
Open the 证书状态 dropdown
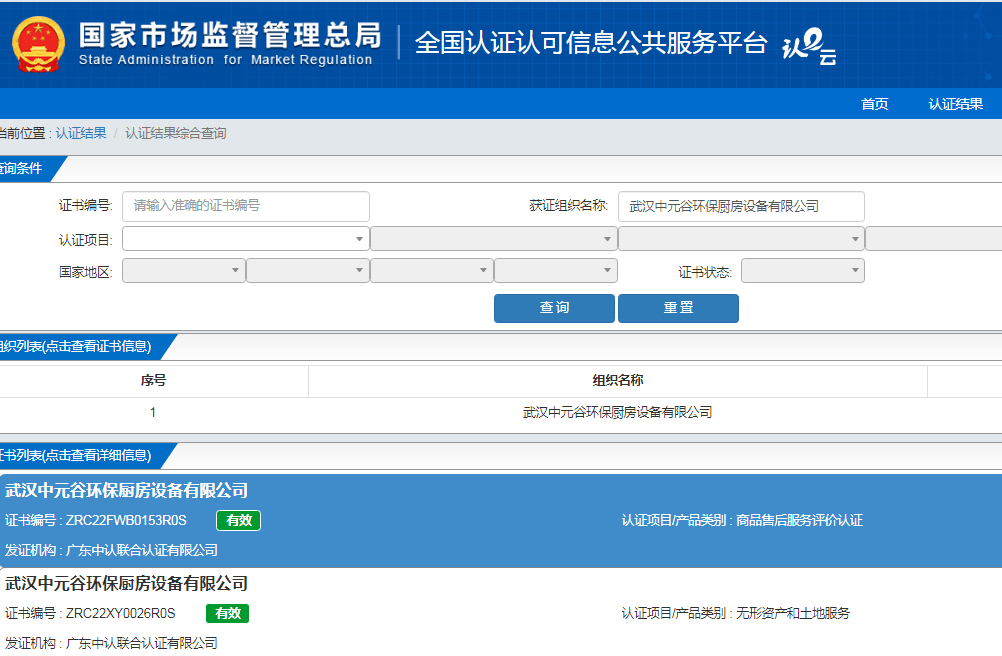pos(803,271)
